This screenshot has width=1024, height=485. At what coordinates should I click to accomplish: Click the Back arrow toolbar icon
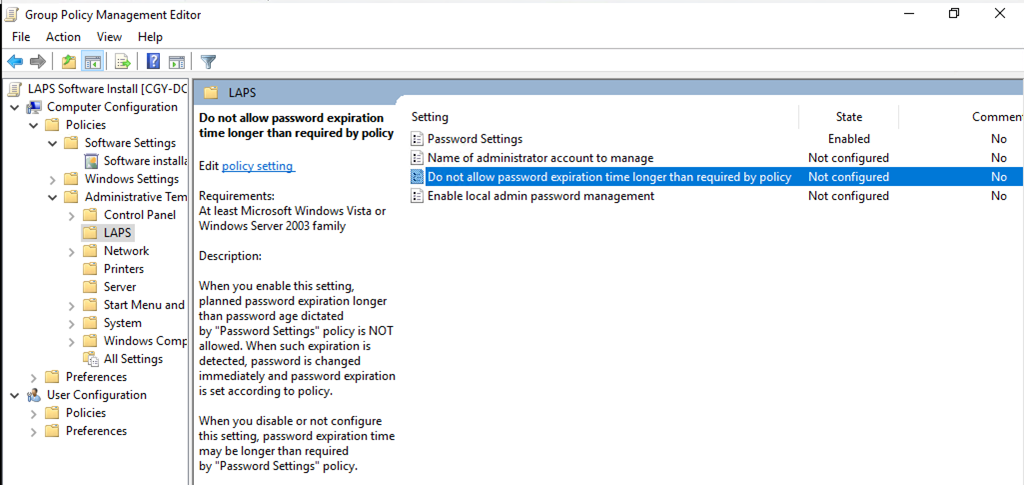[16, 62]
